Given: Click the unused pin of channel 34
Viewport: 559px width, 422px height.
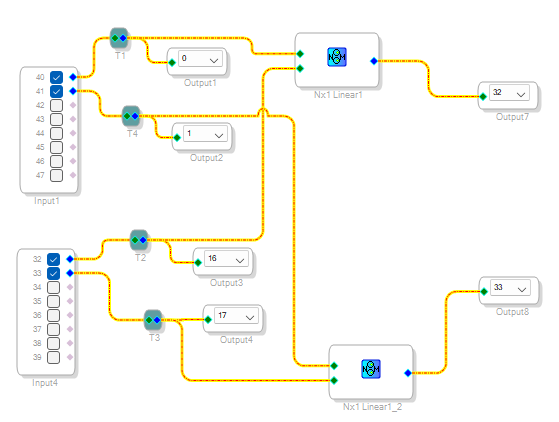Looking at the screenshot, I should (x=70, y=287).
